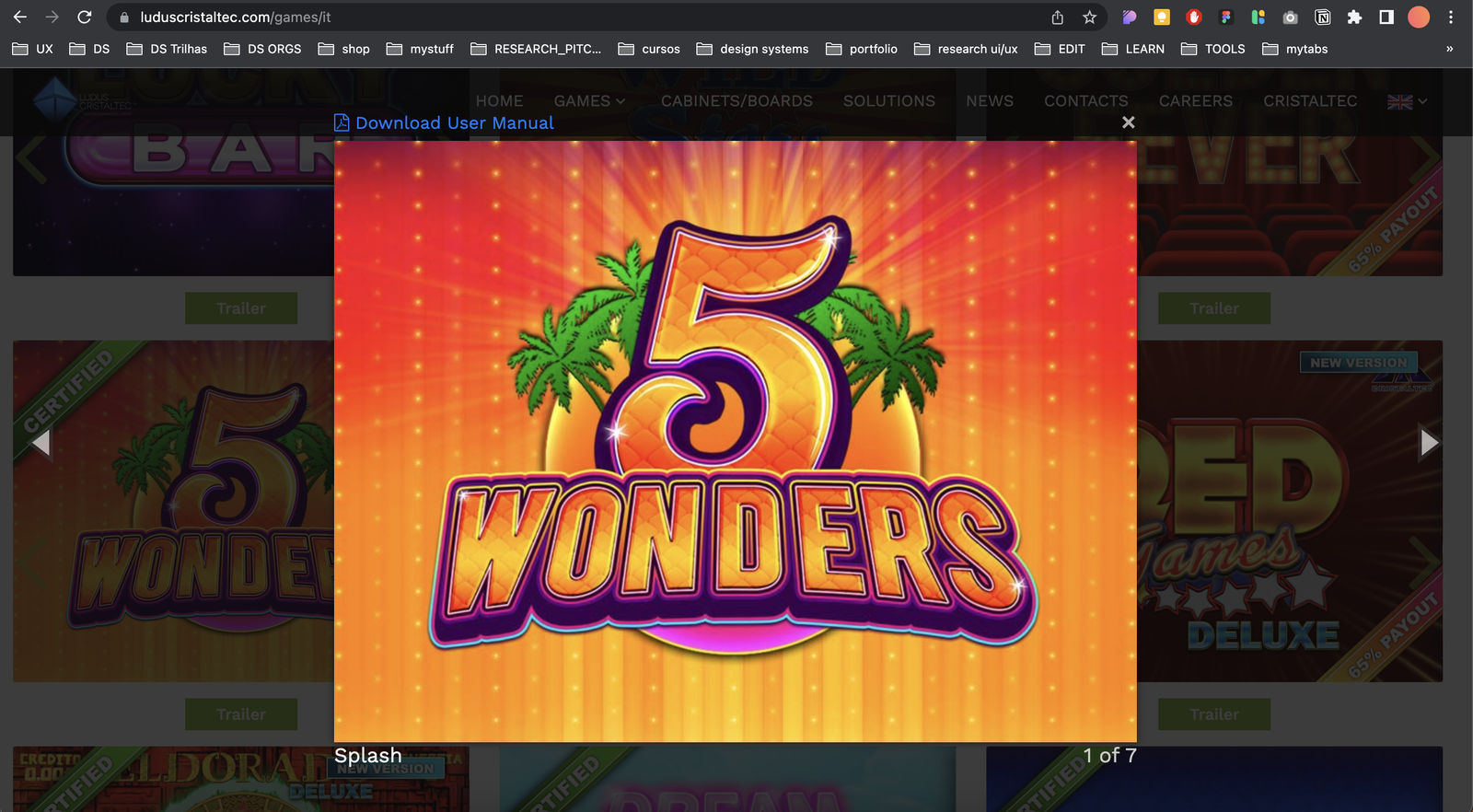Open the research ui/ux bookmarks folder
Screen dimensions: 1473x812
point(965,49)
